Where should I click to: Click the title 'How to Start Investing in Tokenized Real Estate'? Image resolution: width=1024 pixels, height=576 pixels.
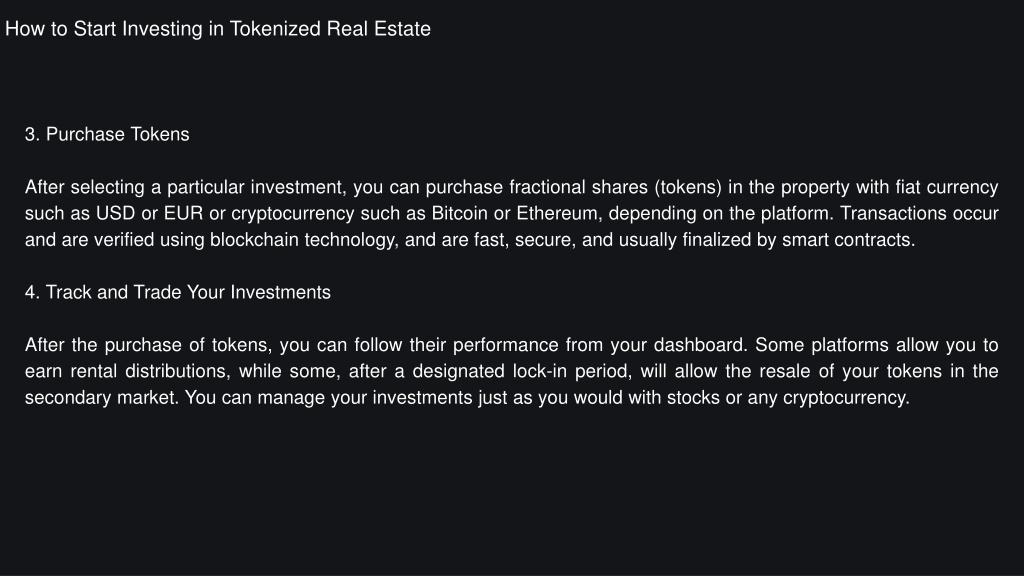tap(217, 29)
